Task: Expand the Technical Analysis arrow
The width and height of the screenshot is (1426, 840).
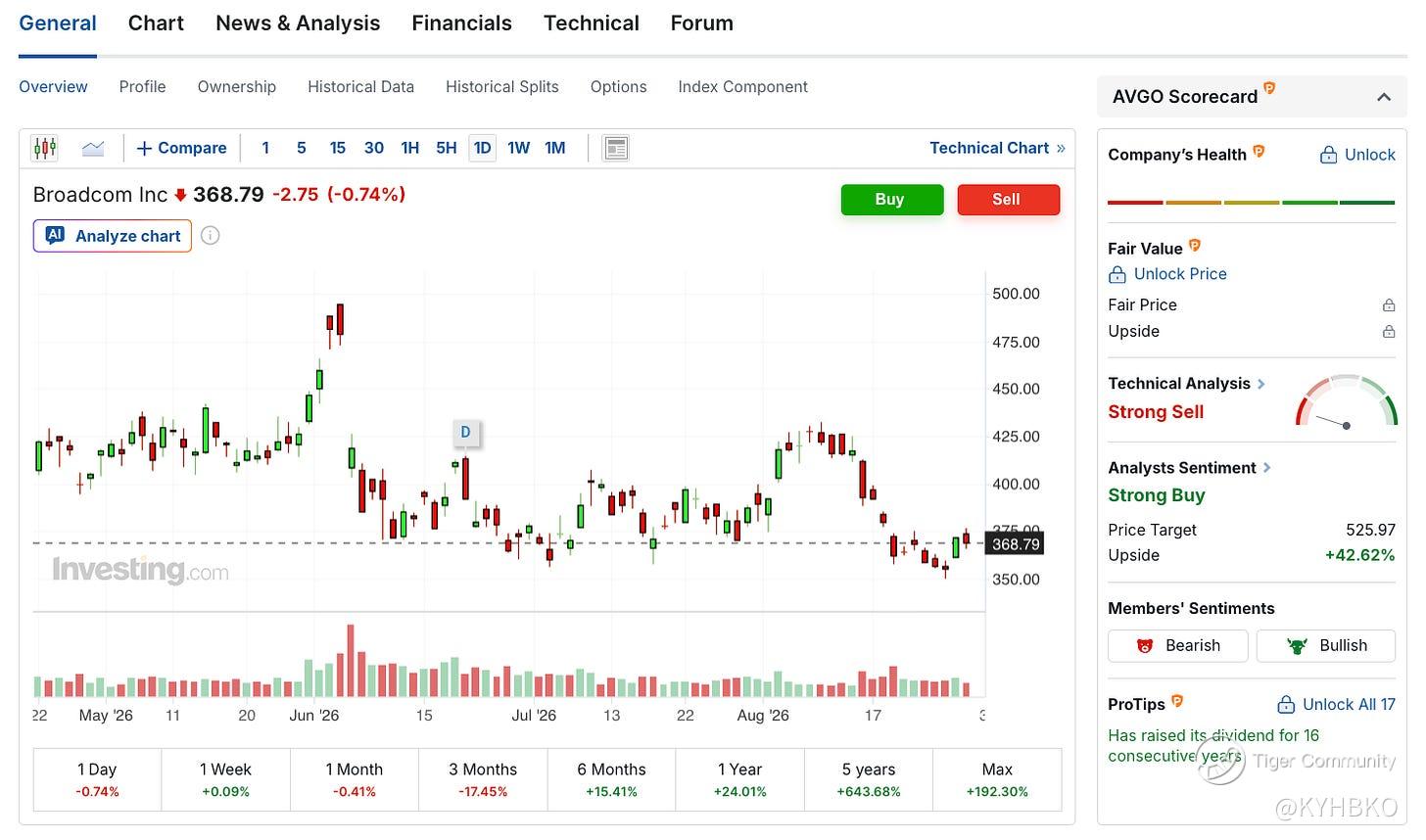Action: (1261, 384)
